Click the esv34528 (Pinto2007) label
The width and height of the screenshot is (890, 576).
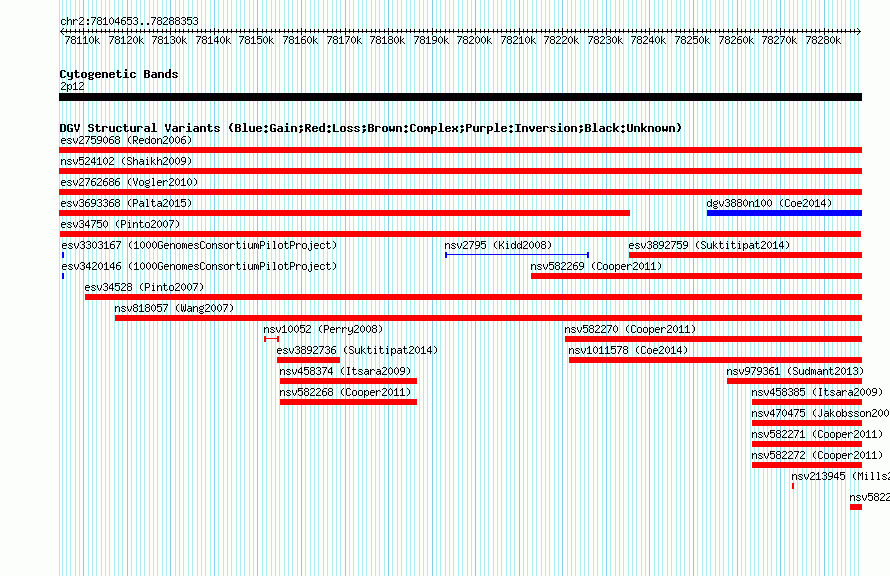pyautogui.click(x=144, y=287)
